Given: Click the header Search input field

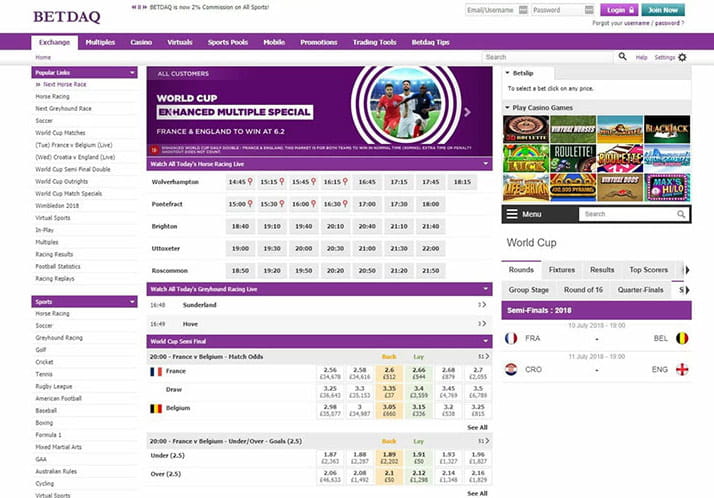Looking at the screenshot, I should [x=547, y=57].
